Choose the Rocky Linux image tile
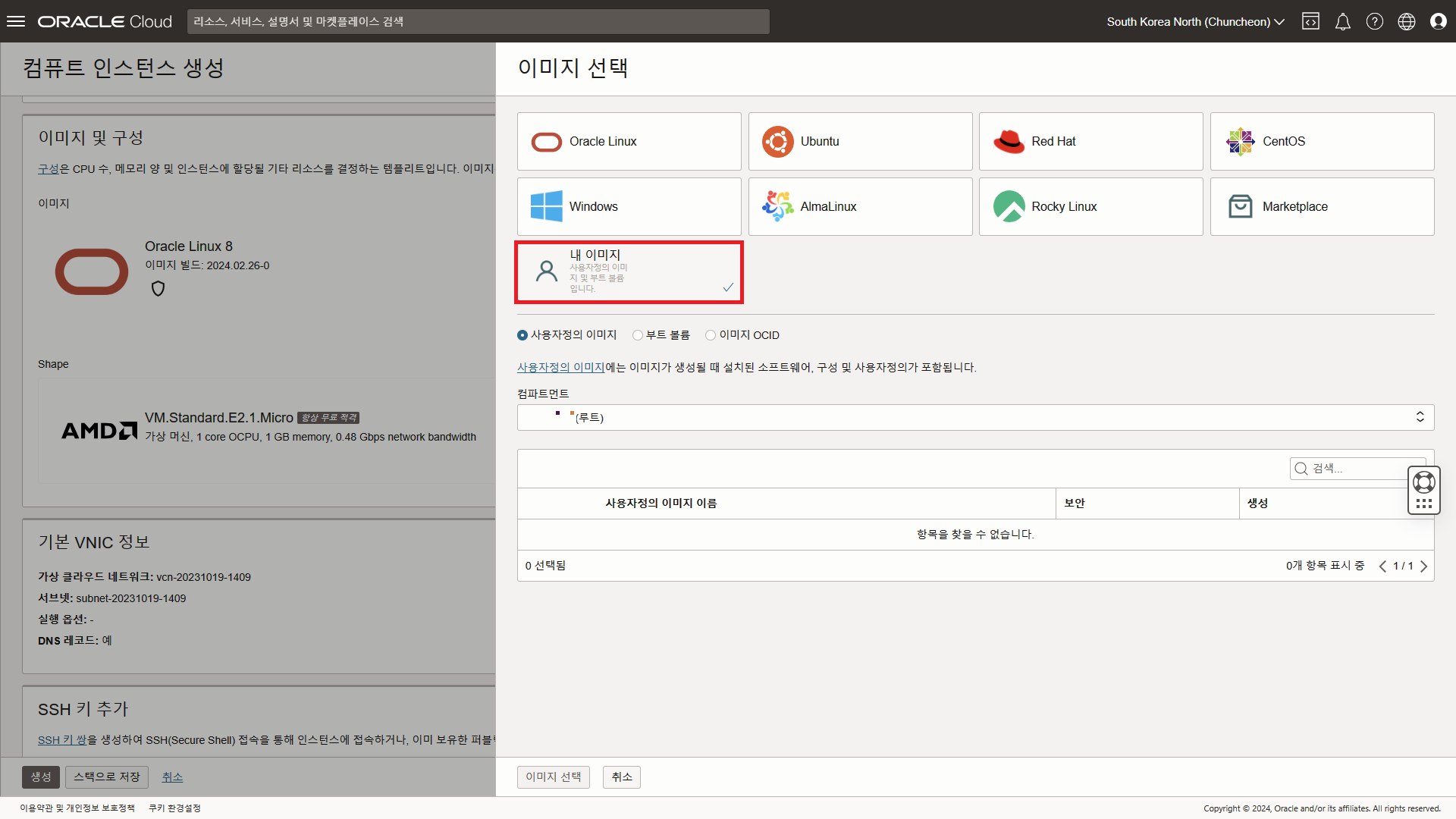The height and width of the screenshot is (819, 1456). point(1090,207)
